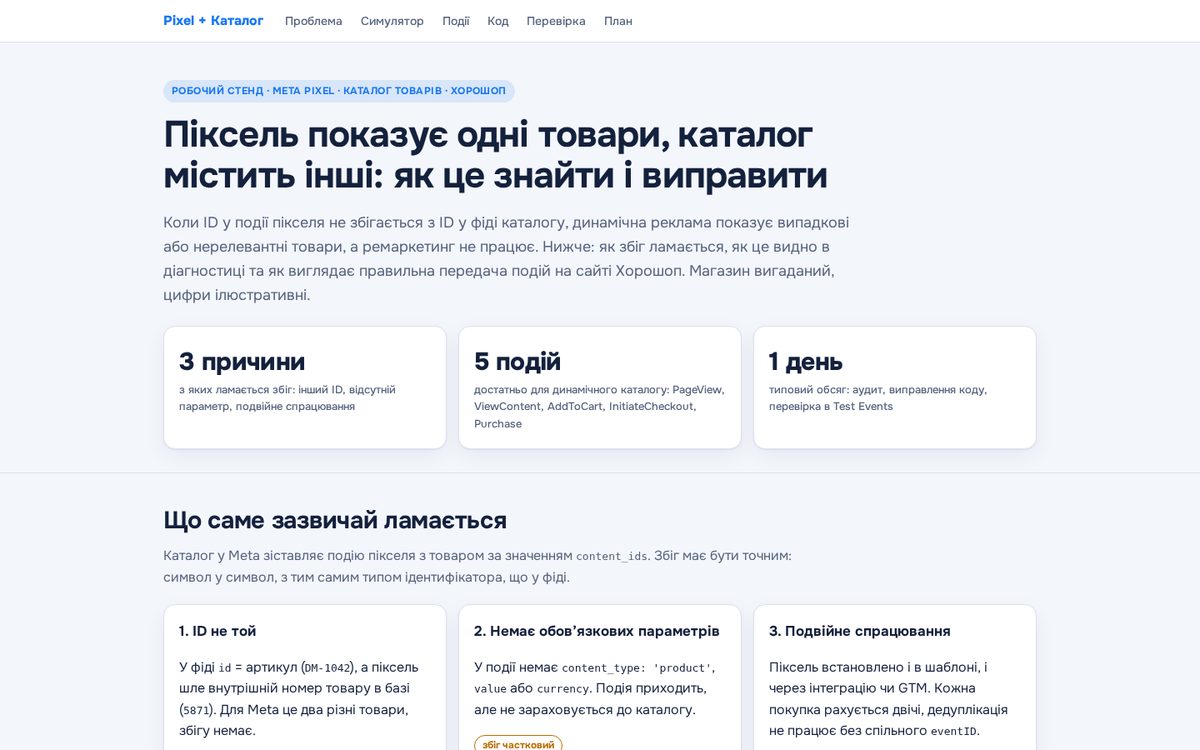Navigate to the Перевірка section
This screenshot has width=1200, height=750.
tap(556, 21)
